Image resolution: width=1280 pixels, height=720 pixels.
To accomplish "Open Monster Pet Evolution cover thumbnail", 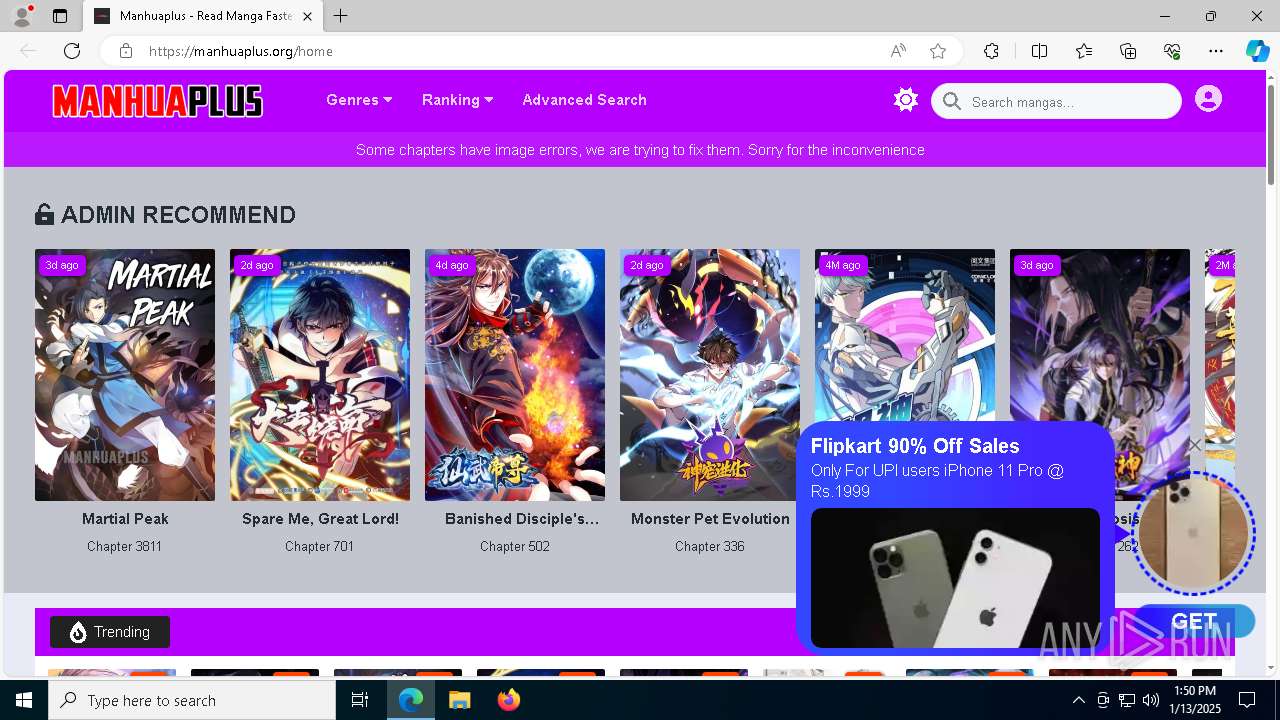I will pyautogui.click(x=710, y=375).
